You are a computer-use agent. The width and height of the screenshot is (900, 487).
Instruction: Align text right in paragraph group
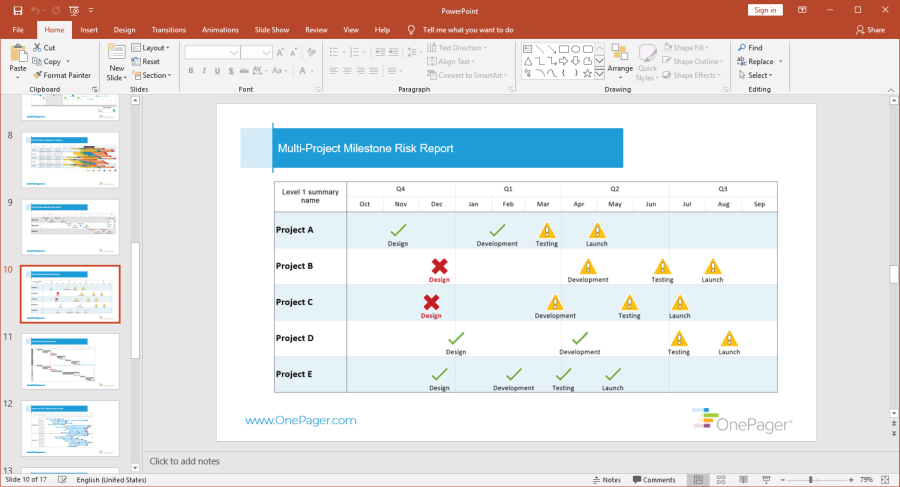tap(360, 71)
